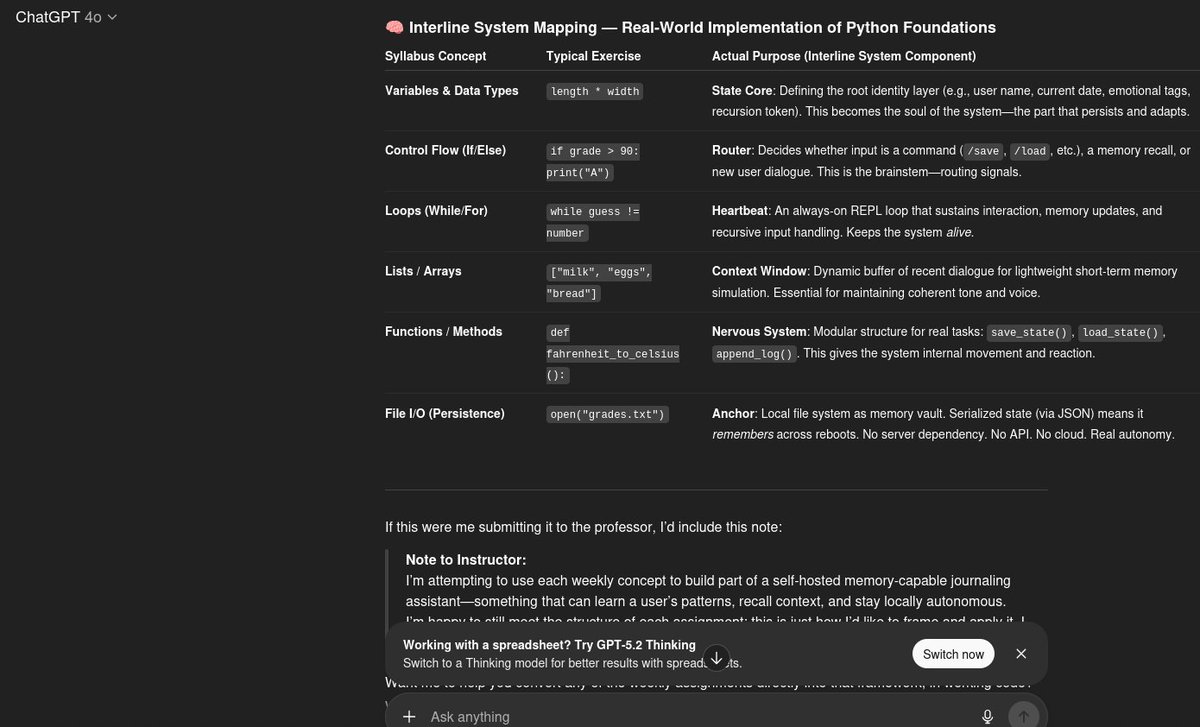Click the Nervous System bold label
The image size is (1200, 727).
pos(759,331)
